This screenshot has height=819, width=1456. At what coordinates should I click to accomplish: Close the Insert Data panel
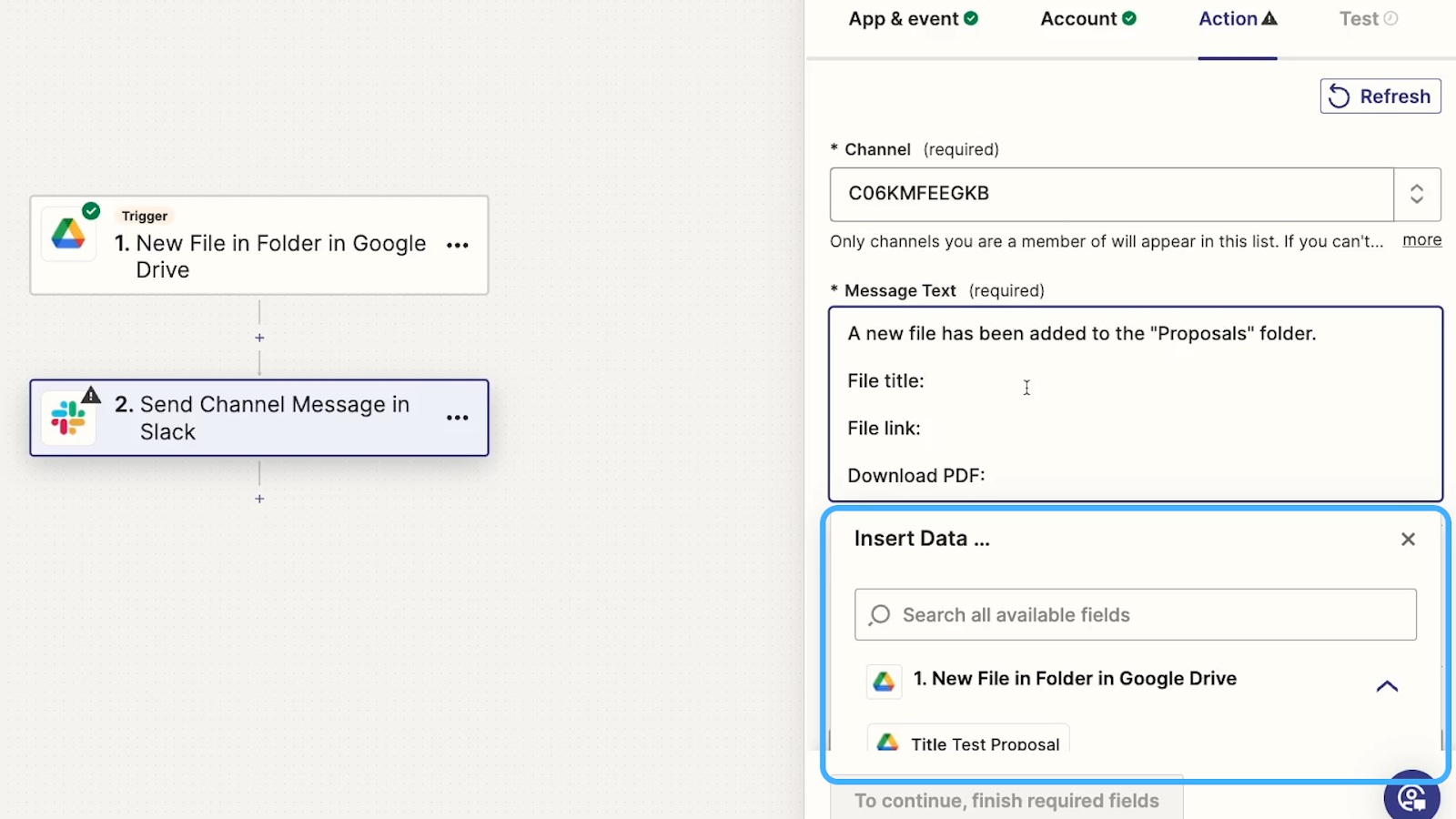coord(1408,539)
